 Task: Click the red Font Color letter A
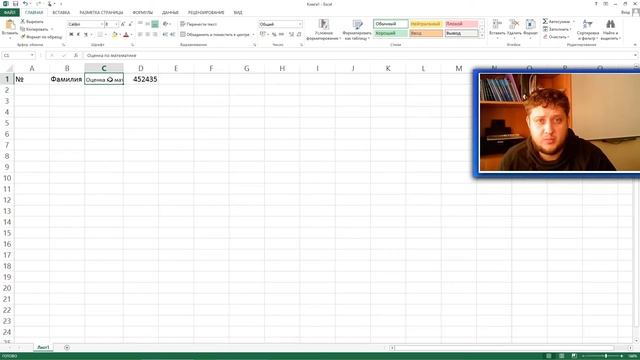coord(126,35)
